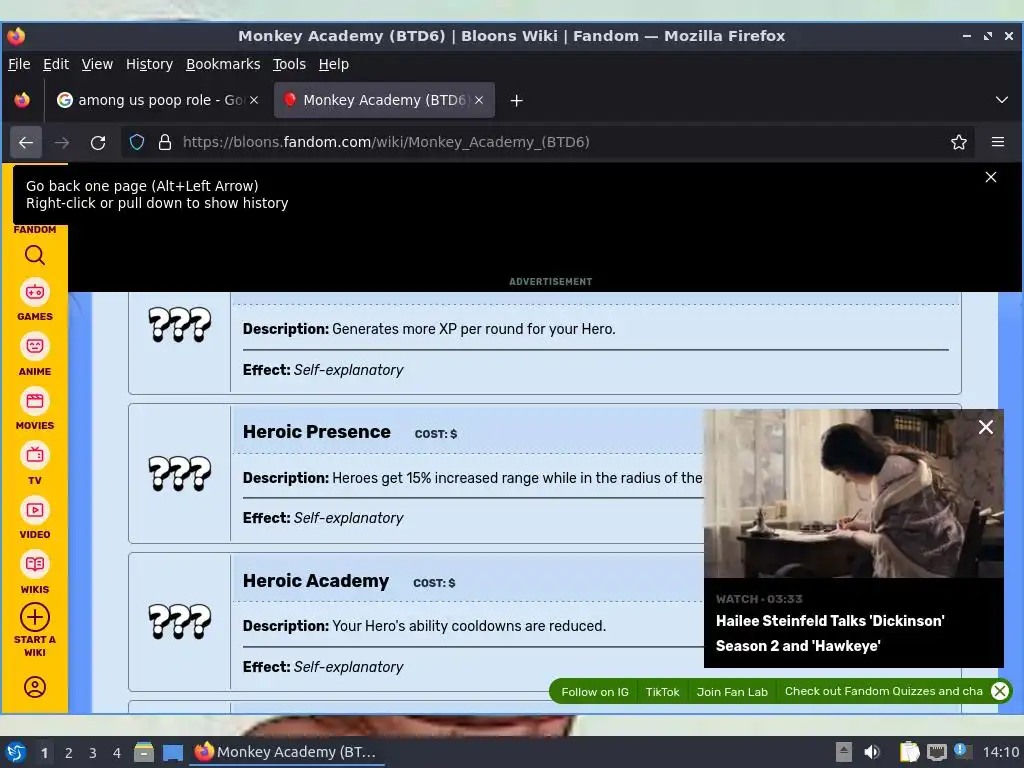Open the Wikis section in Fandom sidebar
Screen dimensions: 1024x768
(35, 572)
